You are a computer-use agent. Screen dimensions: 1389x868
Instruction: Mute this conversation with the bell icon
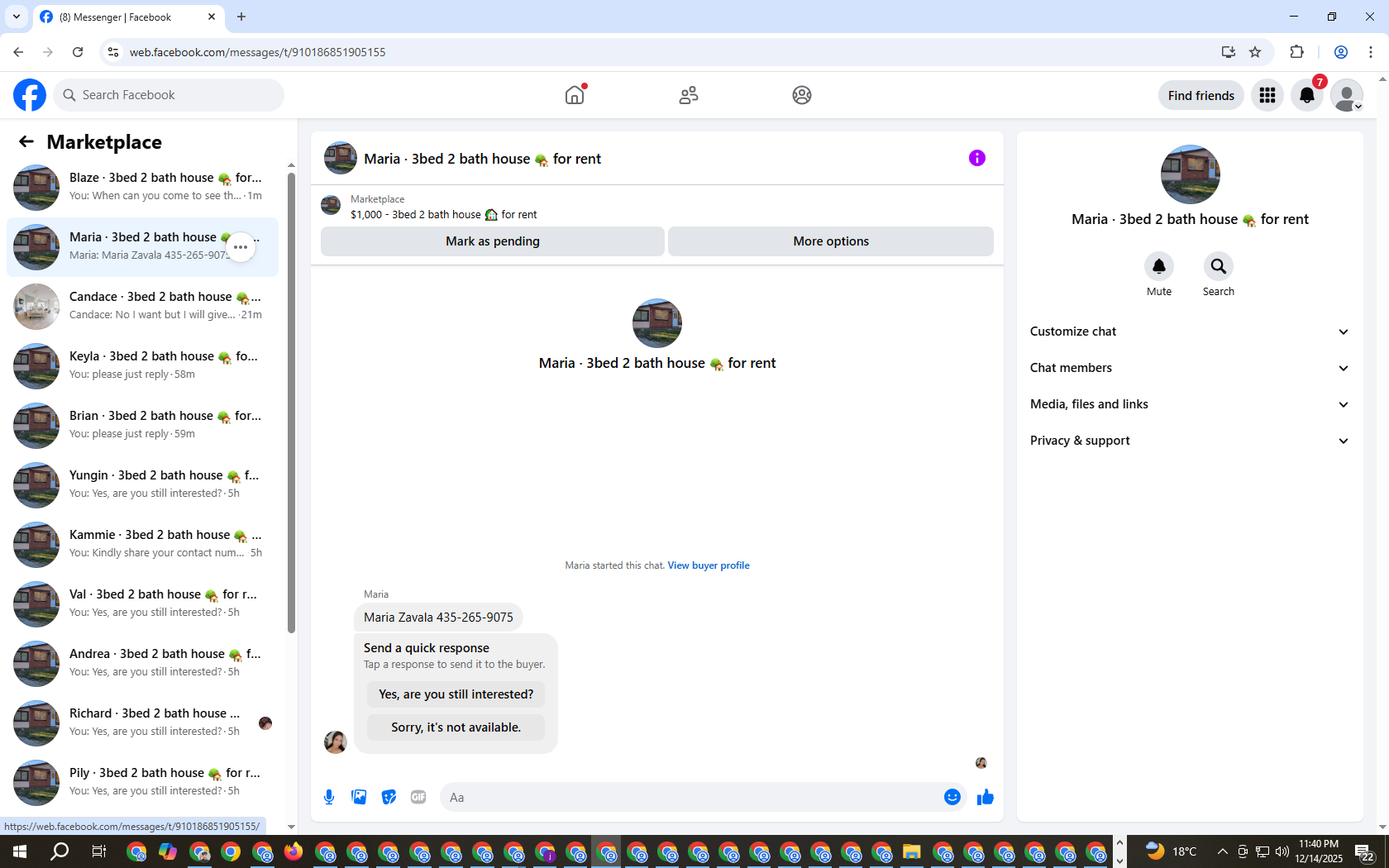coord(1159,266)
